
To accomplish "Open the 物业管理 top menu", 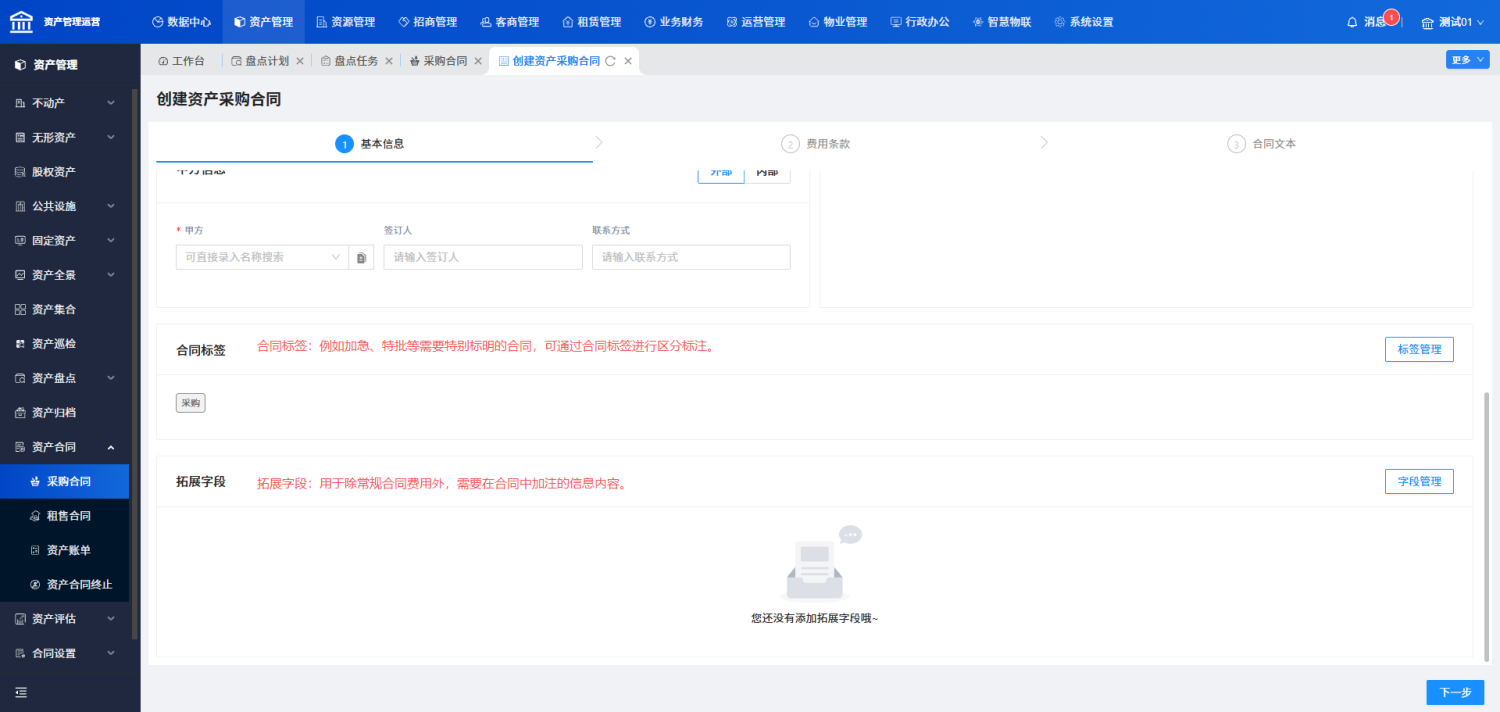I will [x=837, y=22].
